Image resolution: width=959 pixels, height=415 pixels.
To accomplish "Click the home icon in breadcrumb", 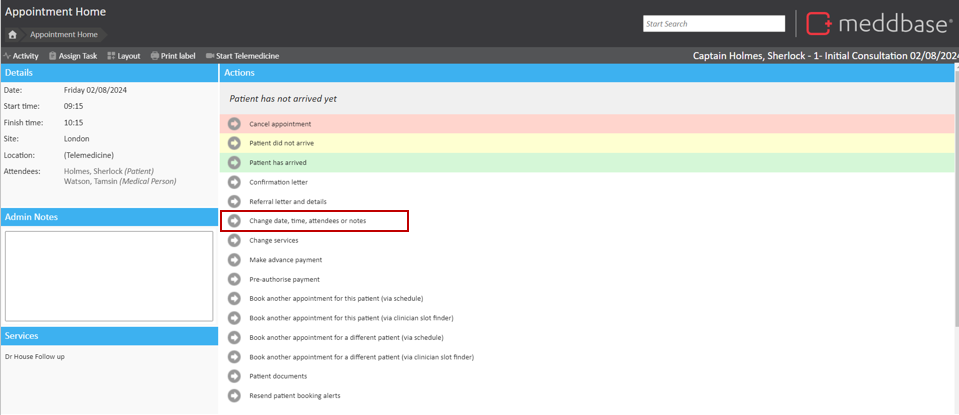I will point(12,34).
